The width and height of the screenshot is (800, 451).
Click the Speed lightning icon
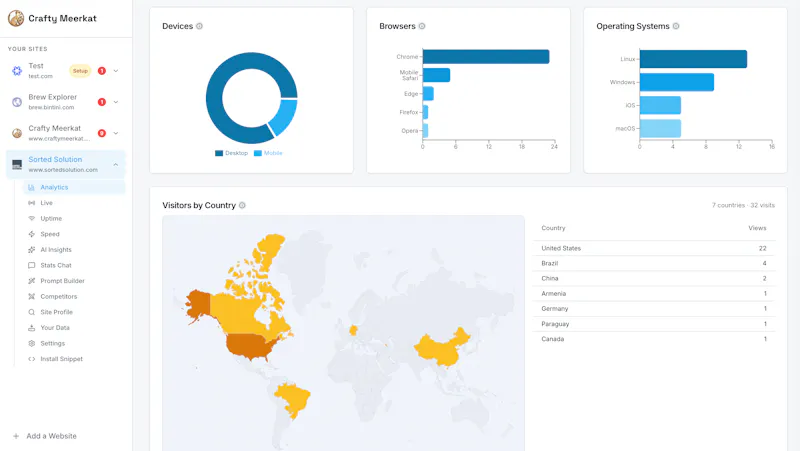(32, 234)
